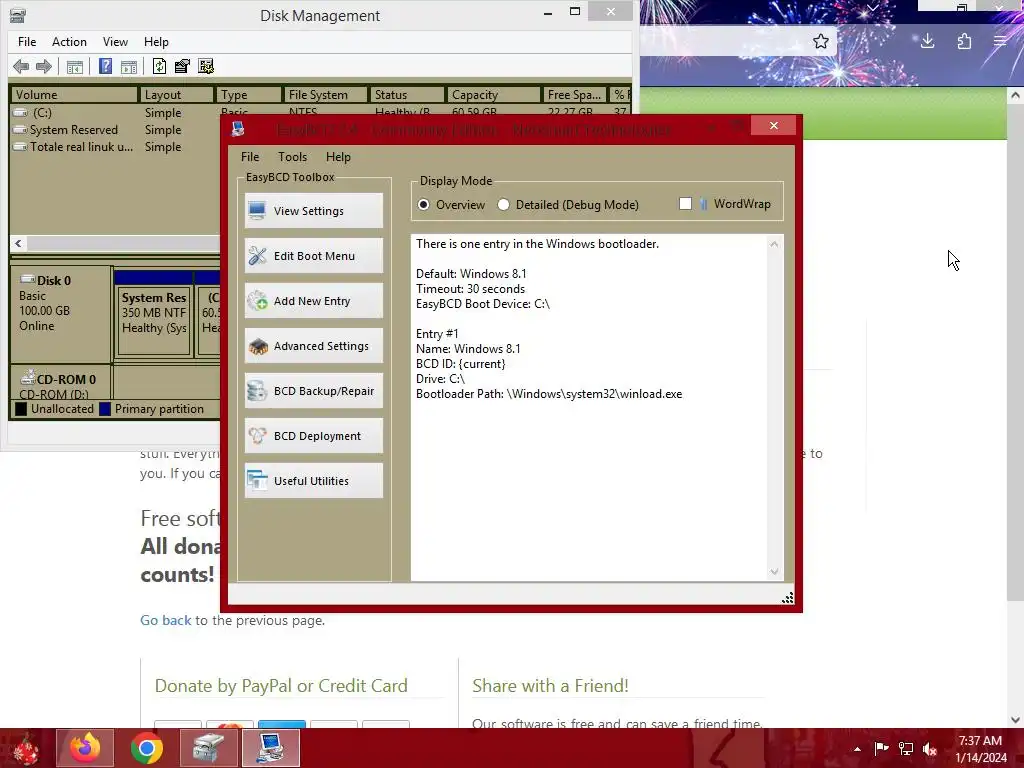The width and height of the screenshot is (1024, 768).
Task: Click the Totale real linuk volume icon
Action: (x=21, y=146)
